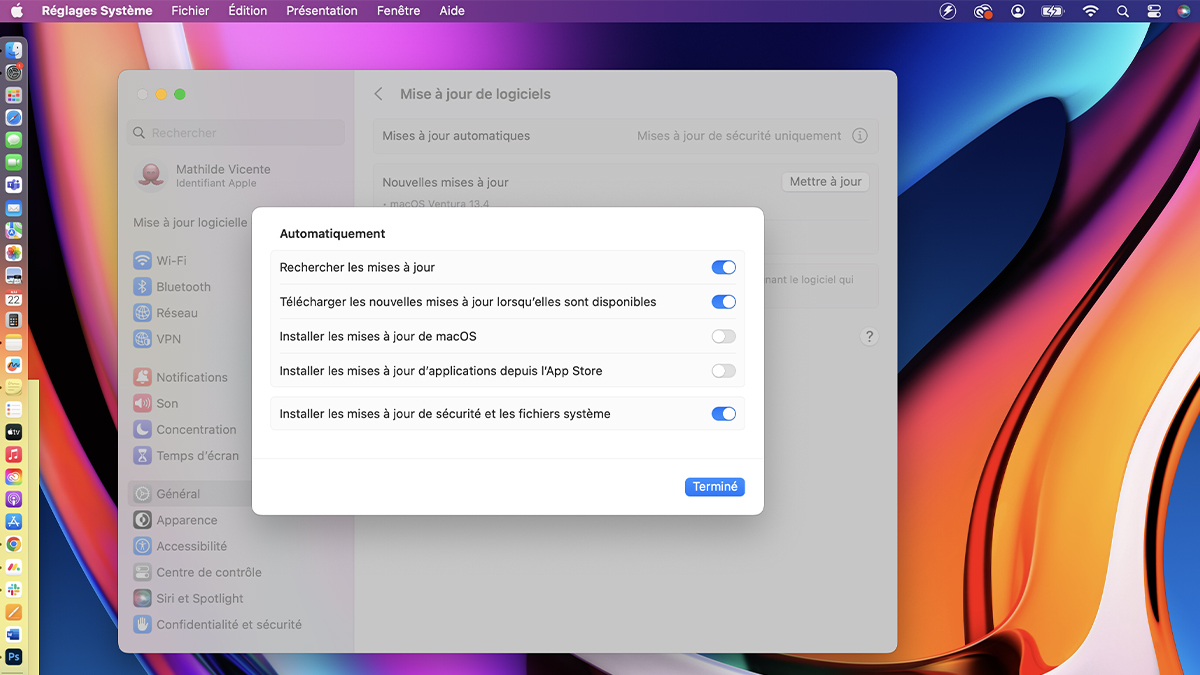
Task: Launch Microsoft Word from the Dock
Action: coord(14,635)
